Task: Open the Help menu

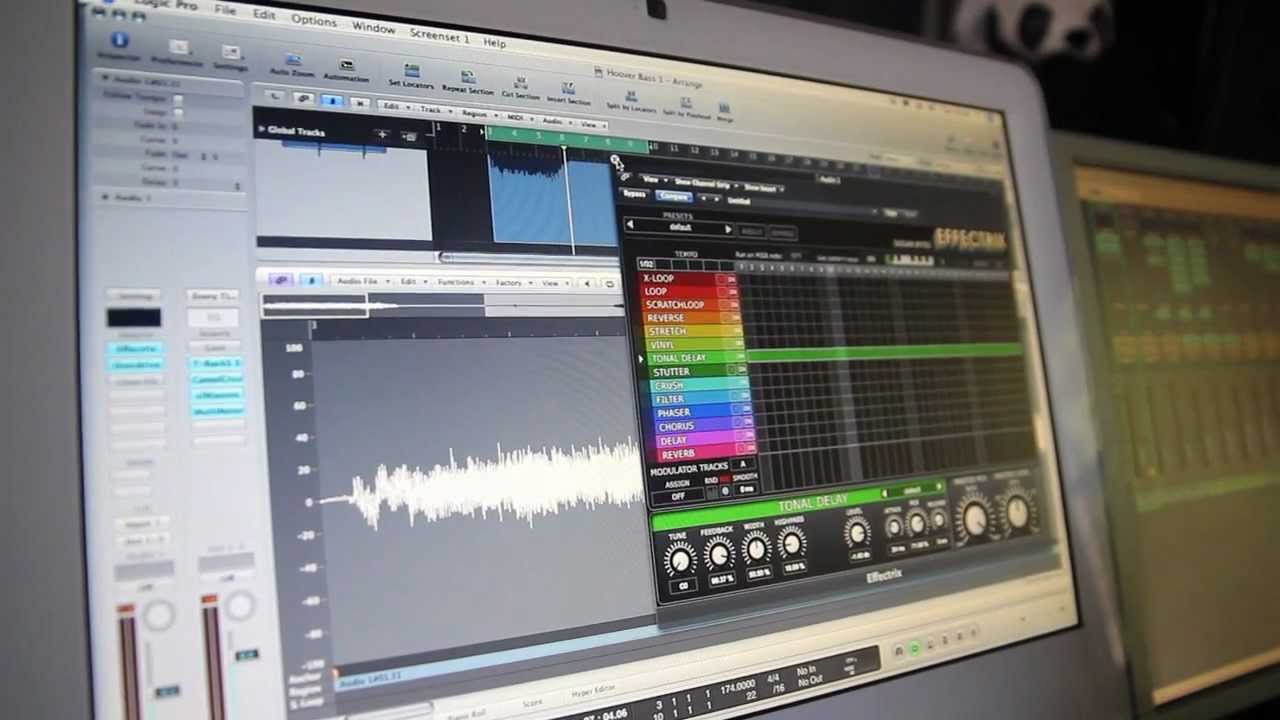Action: point(494,42)
